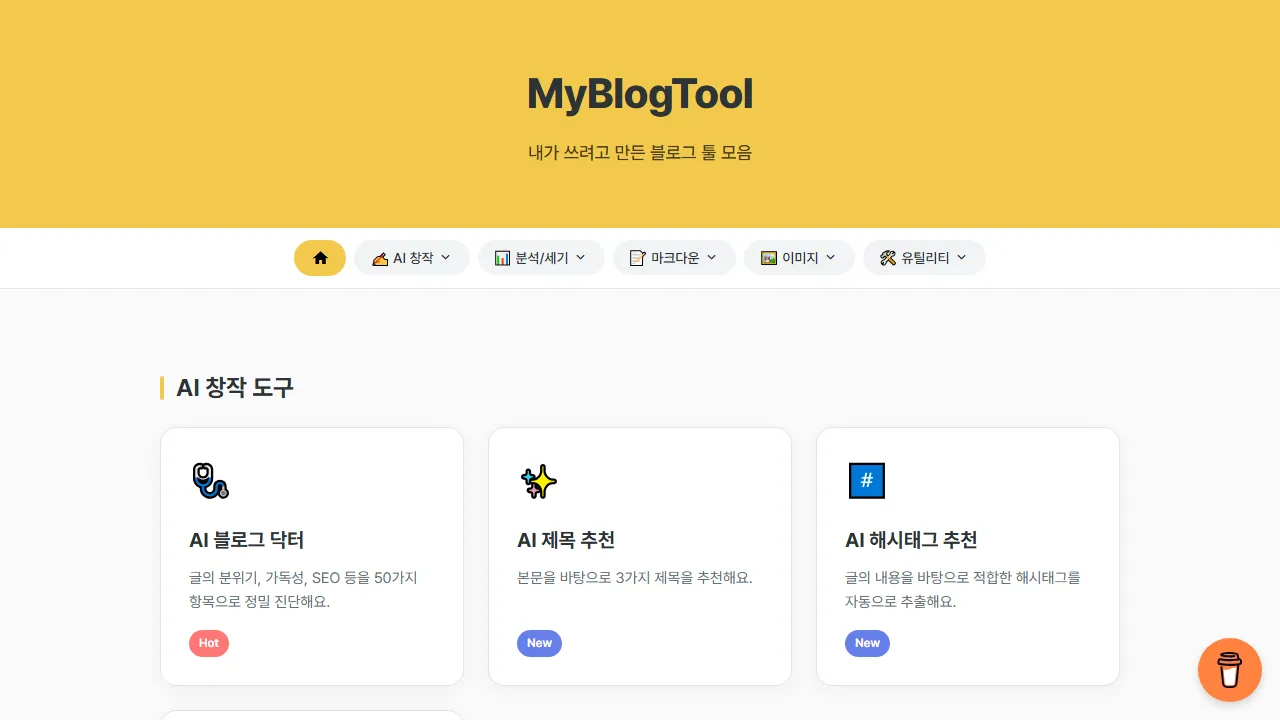Viewport: 1280px width, 720px height.
Task: Click the picture icon next to 이미지
Action: point(768,257)
